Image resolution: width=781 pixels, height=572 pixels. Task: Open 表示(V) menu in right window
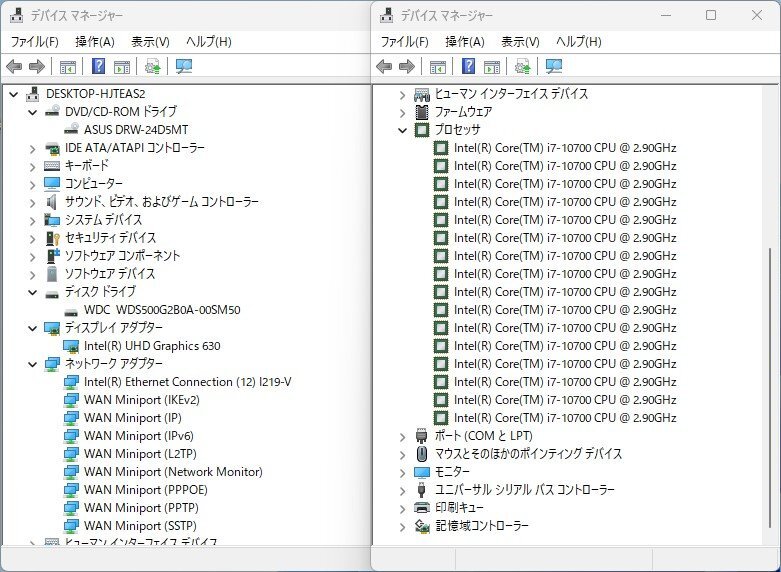[519, 42]
